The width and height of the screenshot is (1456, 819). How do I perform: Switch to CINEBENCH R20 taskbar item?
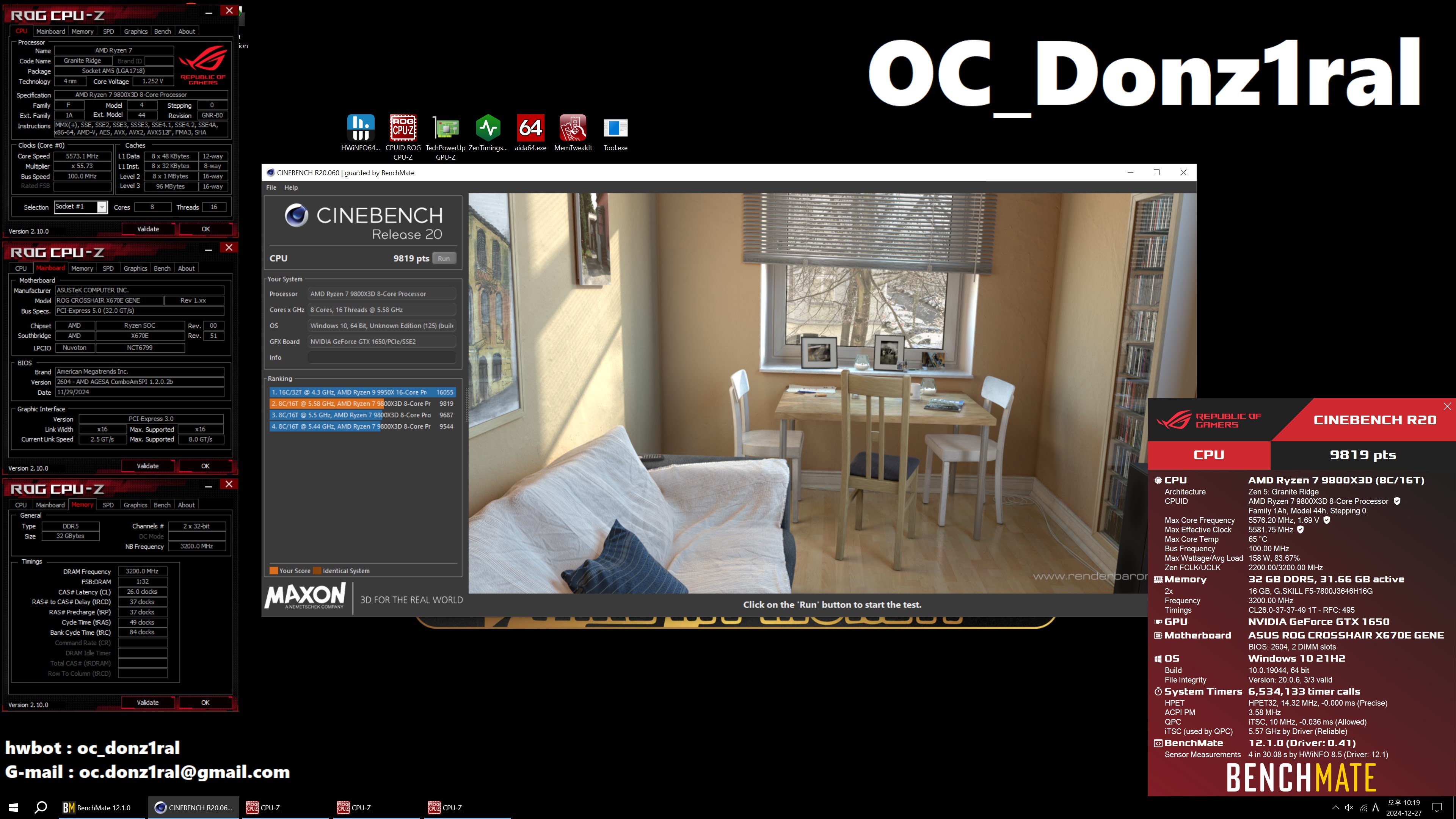click(x=194, y=808)
